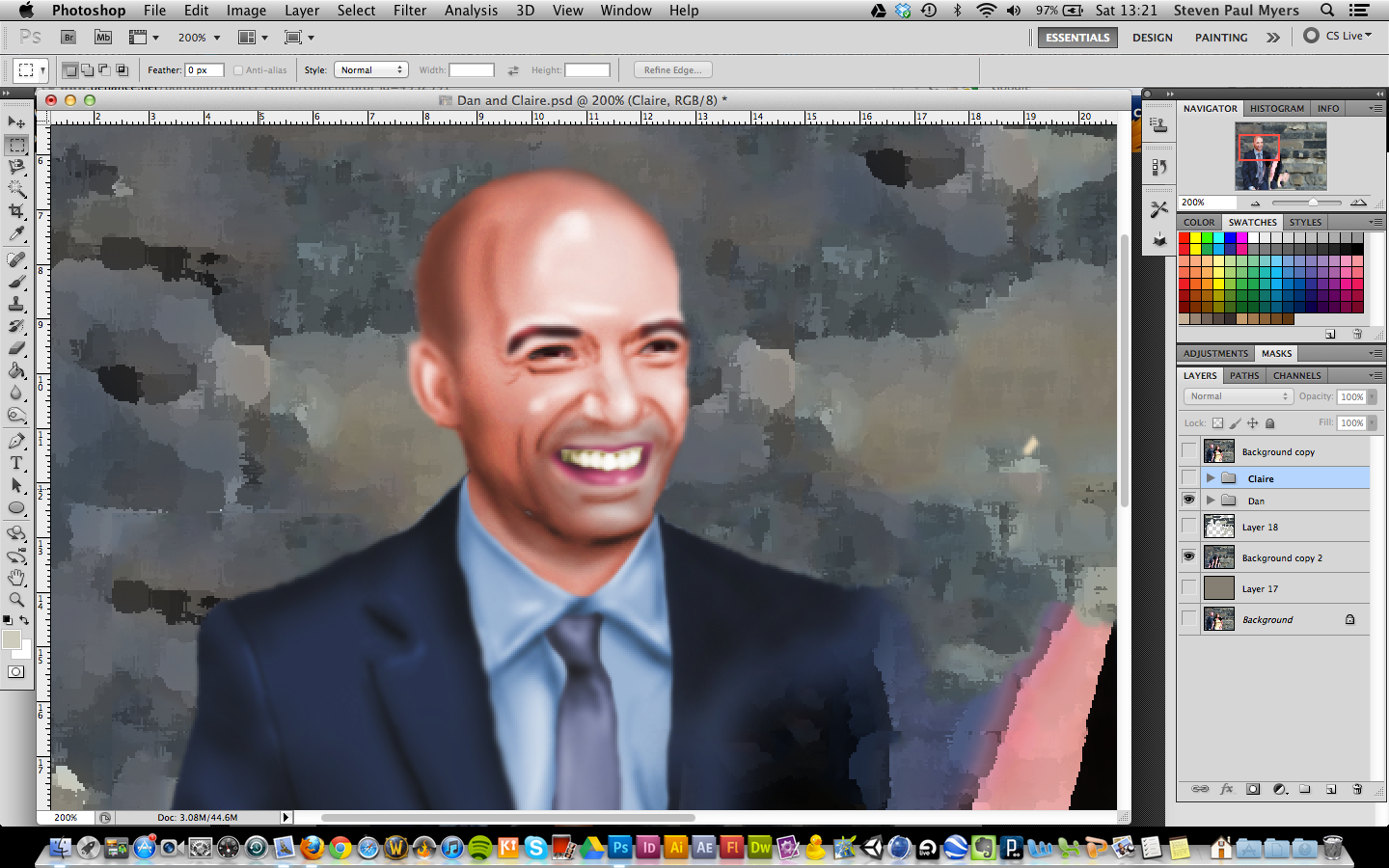Switch to the Painting workspace
This screenshot has width=1389, height=868.
(1221, 38)
